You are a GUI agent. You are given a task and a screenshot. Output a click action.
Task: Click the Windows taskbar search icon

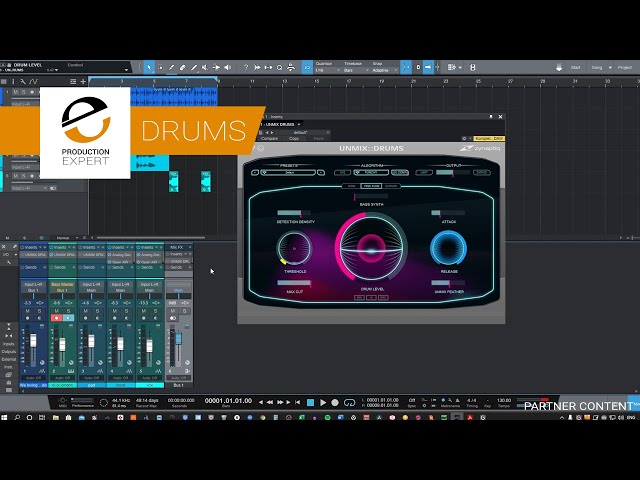pyautogui.click(x=17, y=418)
